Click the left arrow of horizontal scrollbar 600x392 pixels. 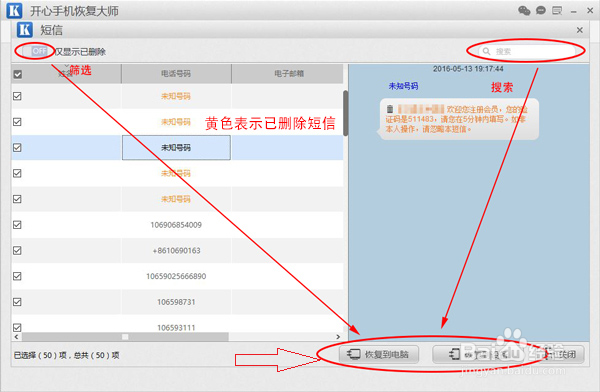point(16,337)
